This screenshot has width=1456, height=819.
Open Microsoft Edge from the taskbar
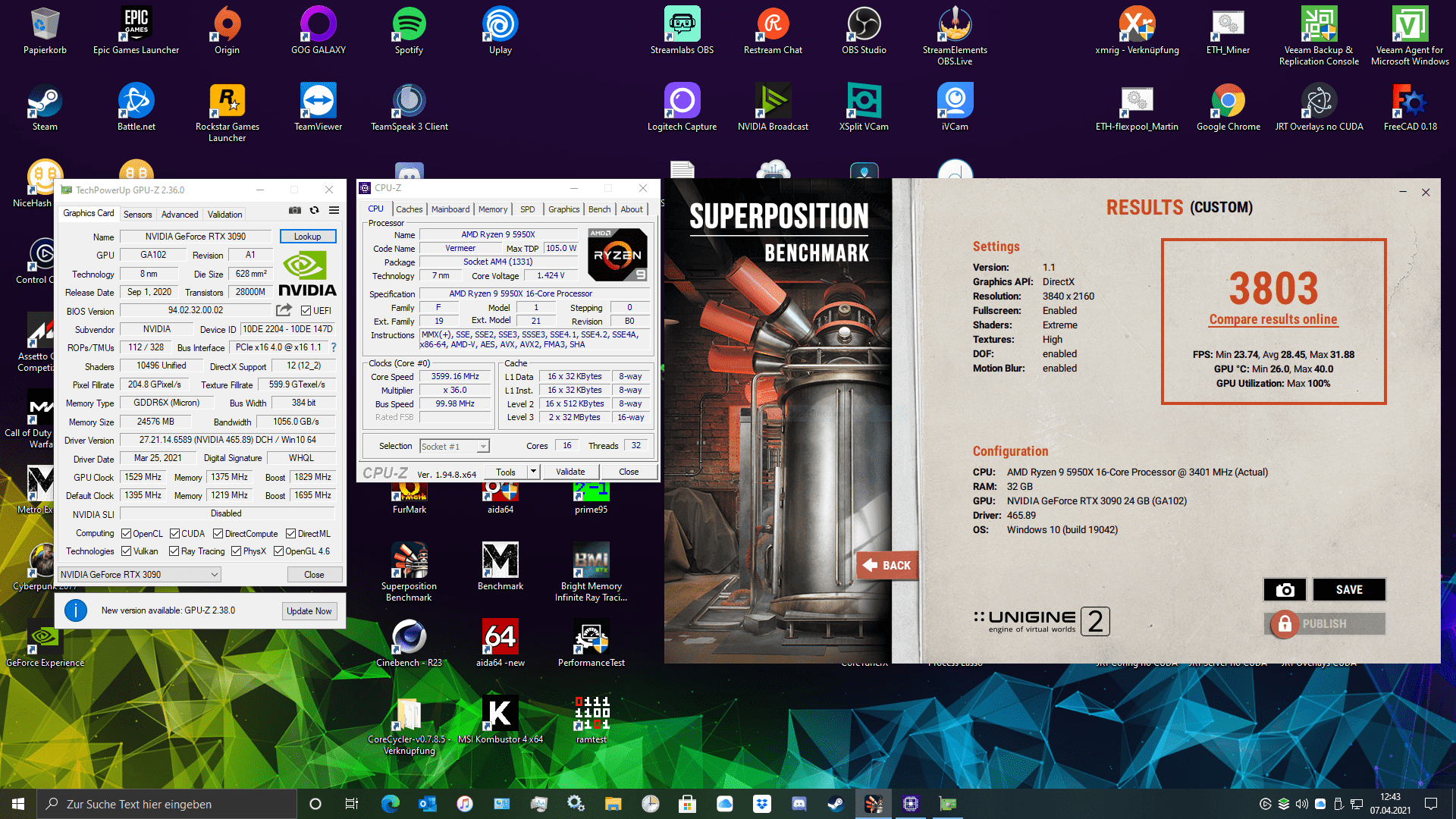pos(390,804)
